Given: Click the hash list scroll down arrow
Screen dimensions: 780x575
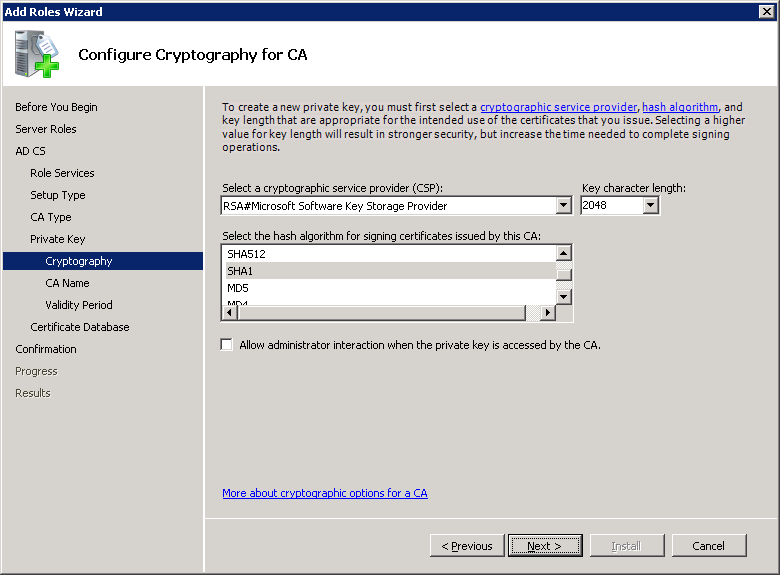Looking at the screenshot, I should click(564, 297).
